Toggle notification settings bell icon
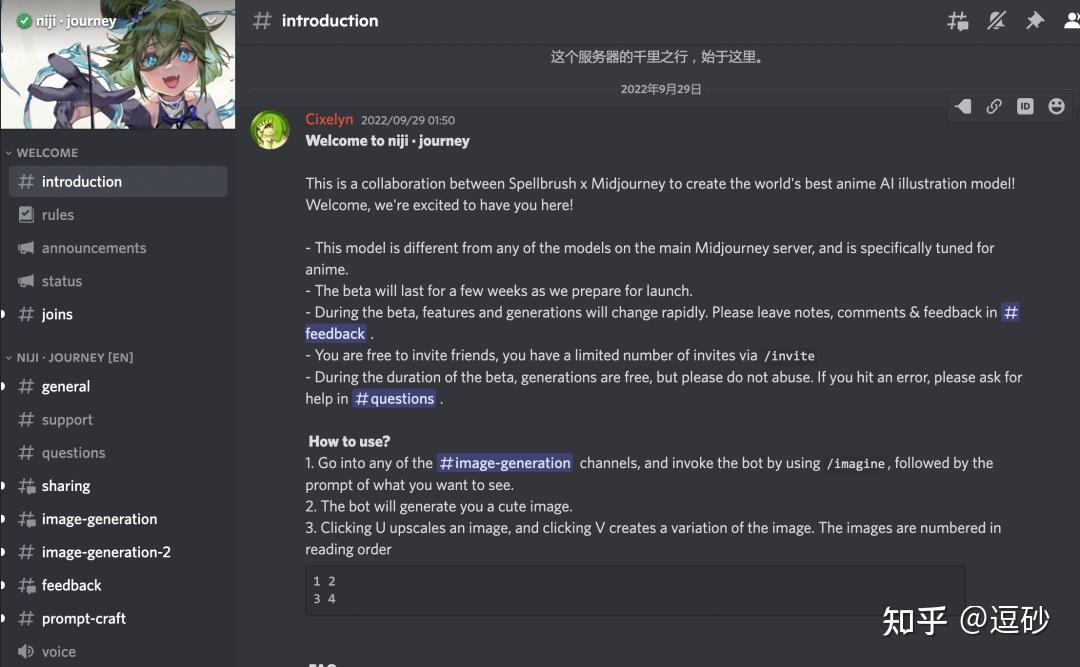 click(x=996, y=21)
